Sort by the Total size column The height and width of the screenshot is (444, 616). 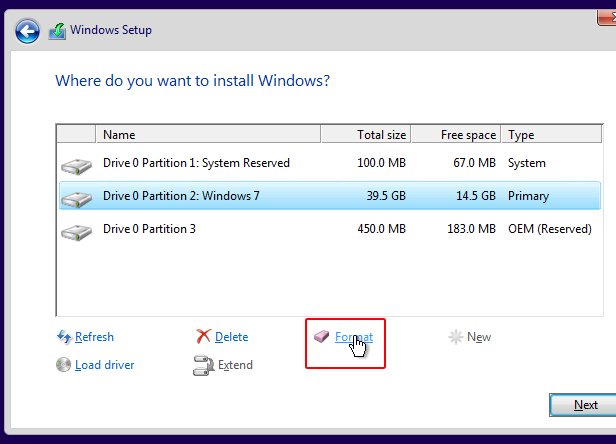[x=380, y=134]
